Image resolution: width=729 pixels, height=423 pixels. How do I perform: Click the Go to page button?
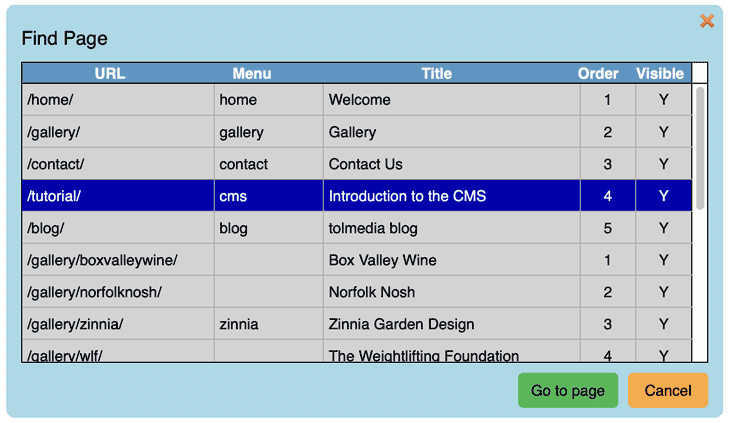pos(567,390)
